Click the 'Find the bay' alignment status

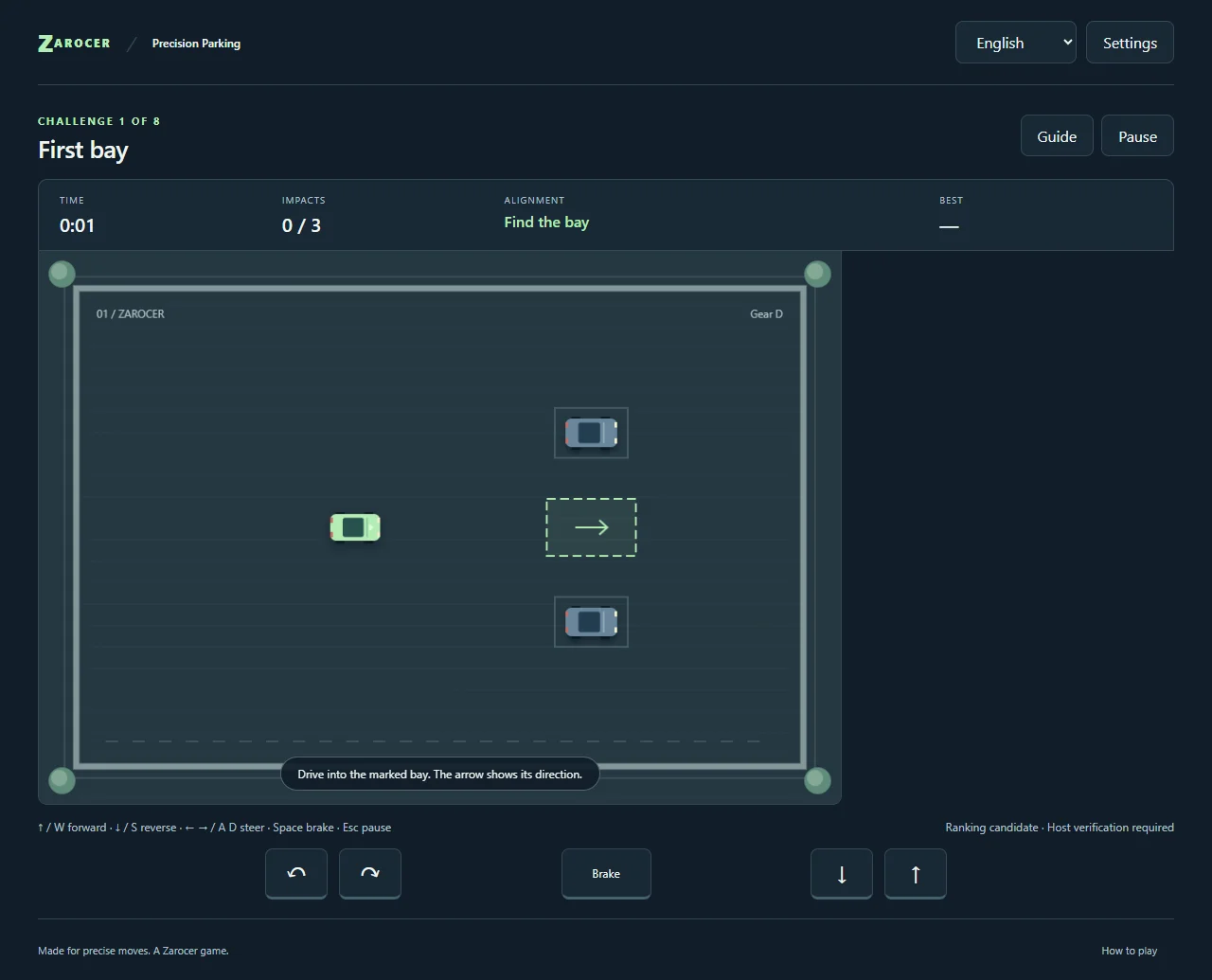tap(546, 223)
